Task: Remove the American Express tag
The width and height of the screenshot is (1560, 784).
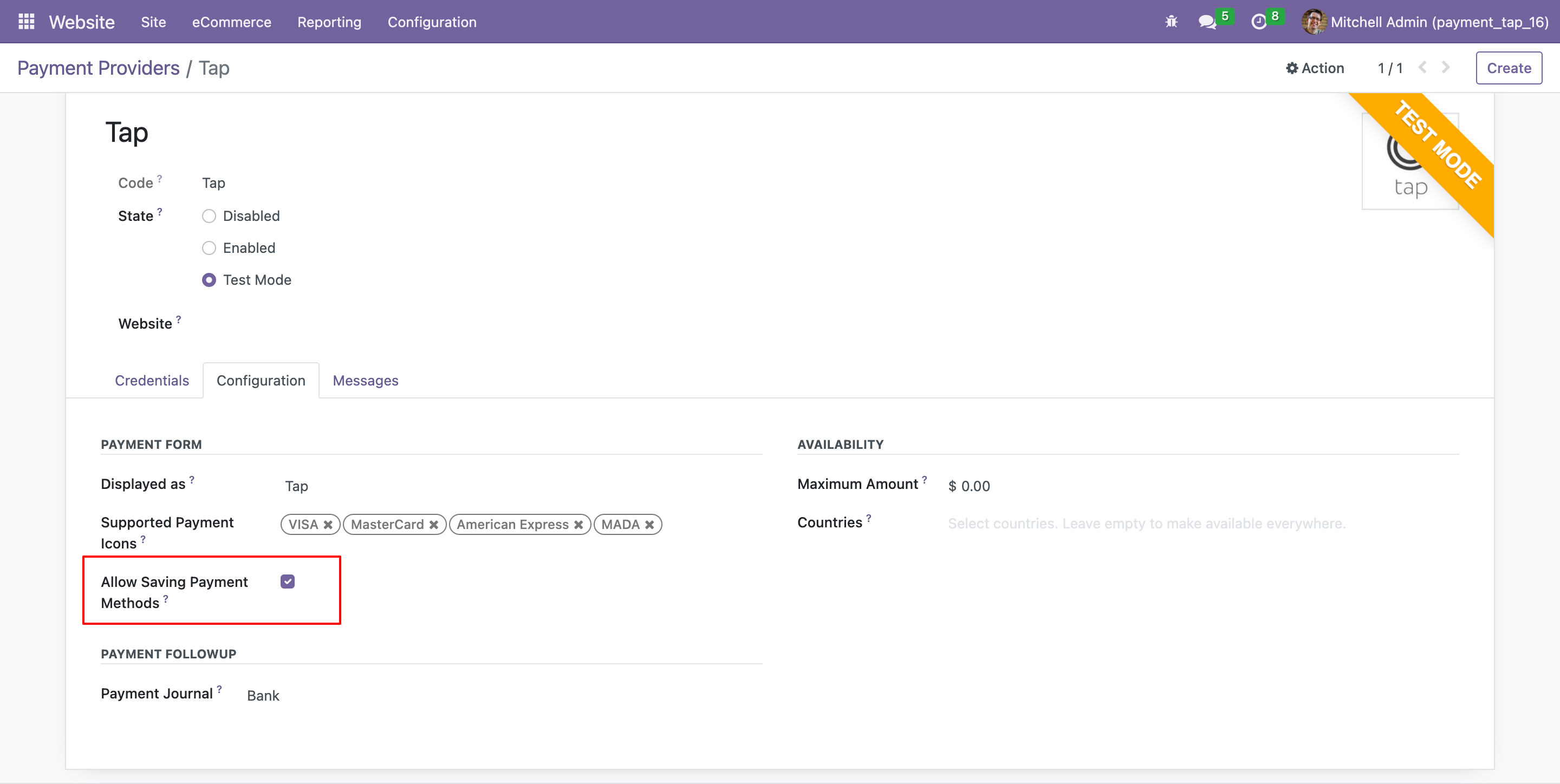Action: click(578, 524)
